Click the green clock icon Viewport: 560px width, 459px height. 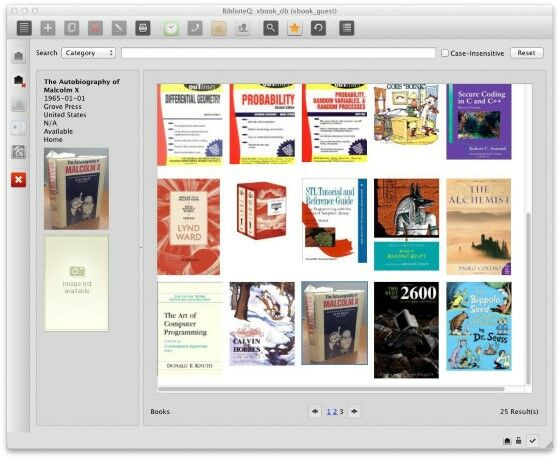point(171,28)
